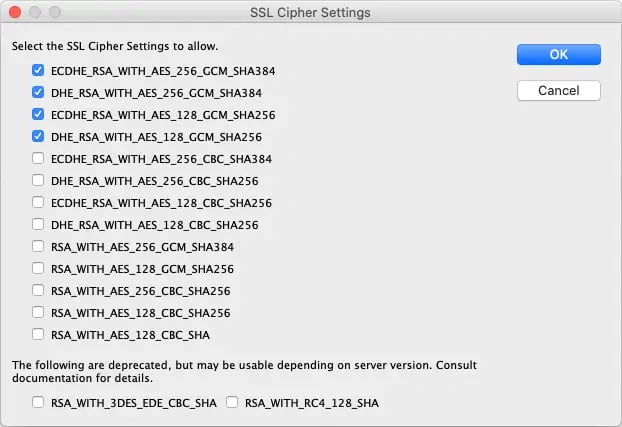
Task: Click OK to confirm cipher settings
Action: tap(558, 55)
